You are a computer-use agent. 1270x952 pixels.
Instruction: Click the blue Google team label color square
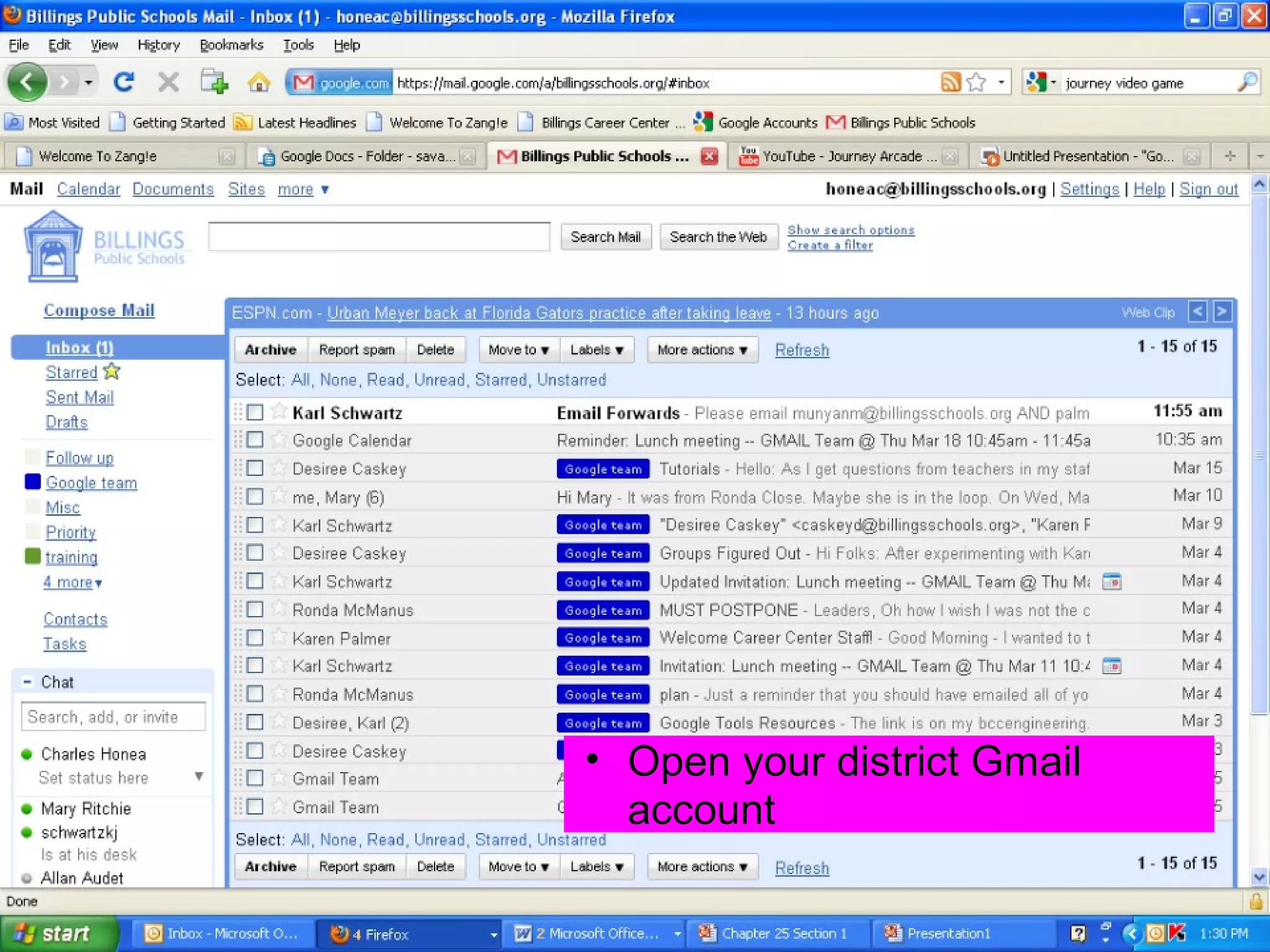[x=32, y=482]
